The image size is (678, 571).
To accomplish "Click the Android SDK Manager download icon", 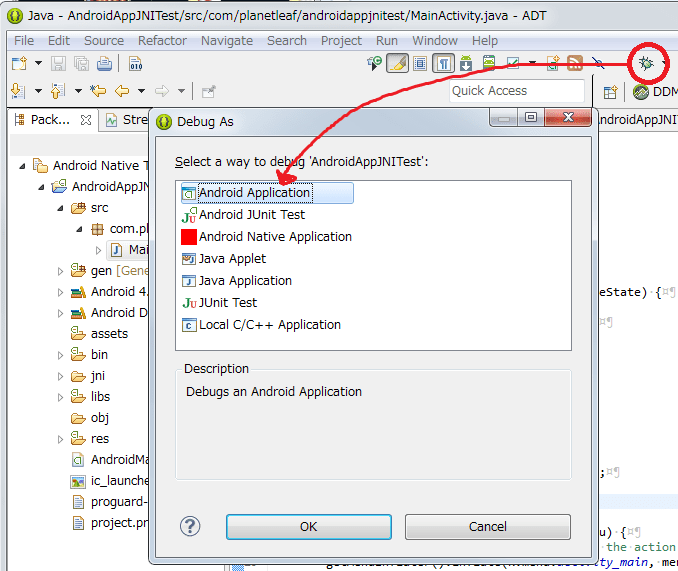I will coord(466,64).
